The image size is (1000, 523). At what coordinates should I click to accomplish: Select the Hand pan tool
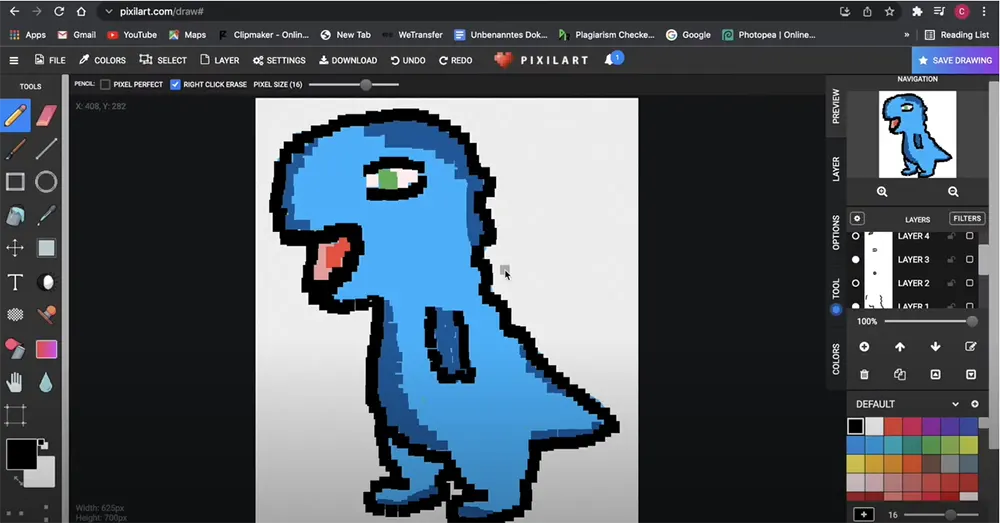pyautogui.click(x=15, y=383)
